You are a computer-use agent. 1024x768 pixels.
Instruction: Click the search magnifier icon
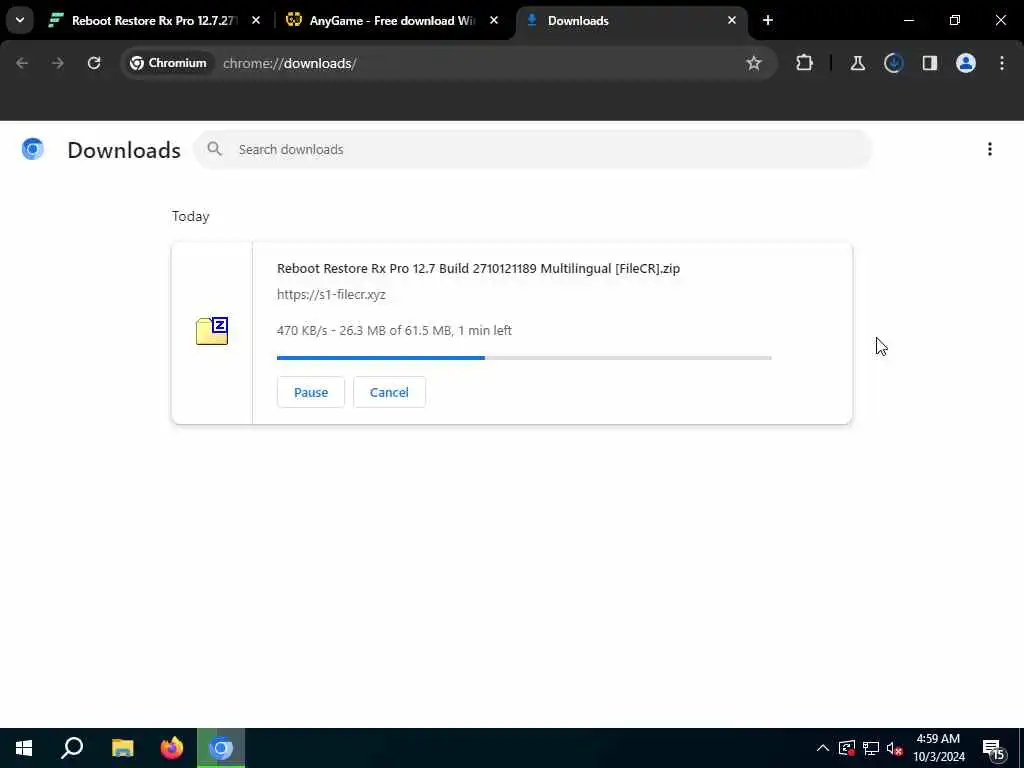[x=214, y=149]
